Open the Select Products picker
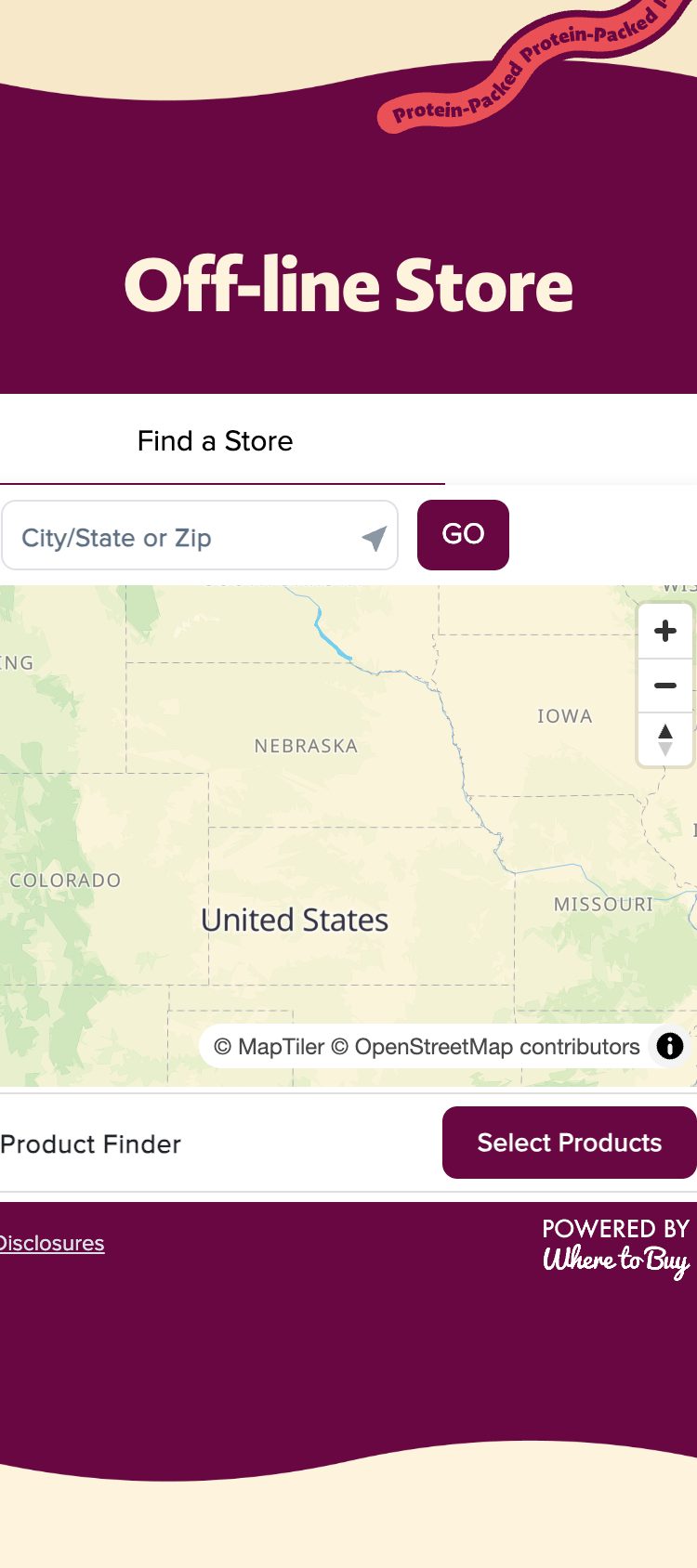 pyautogui.click(x=569, y=1143)
